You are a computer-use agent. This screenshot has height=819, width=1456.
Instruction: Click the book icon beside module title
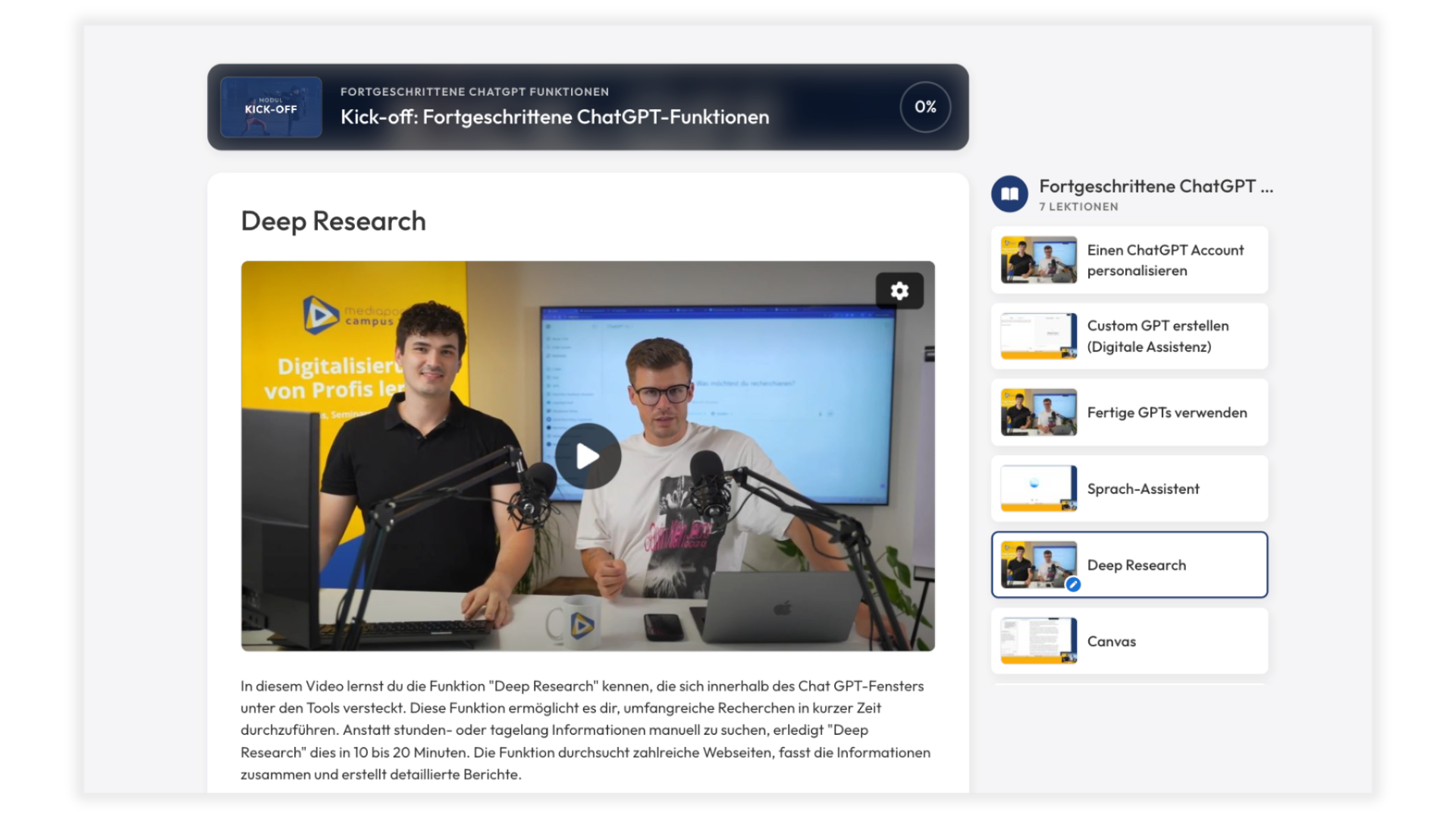click(1009, 194)
